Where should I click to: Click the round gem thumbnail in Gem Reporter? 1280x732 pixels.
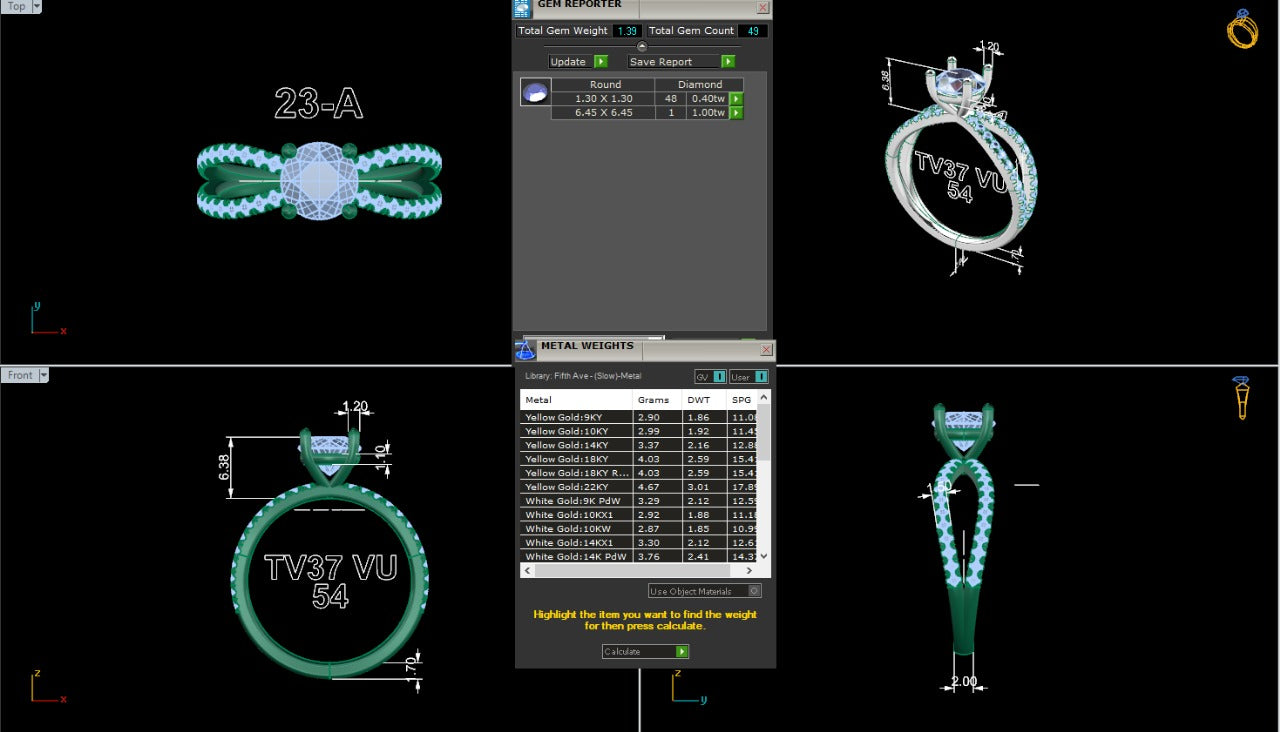coord(535,93)
